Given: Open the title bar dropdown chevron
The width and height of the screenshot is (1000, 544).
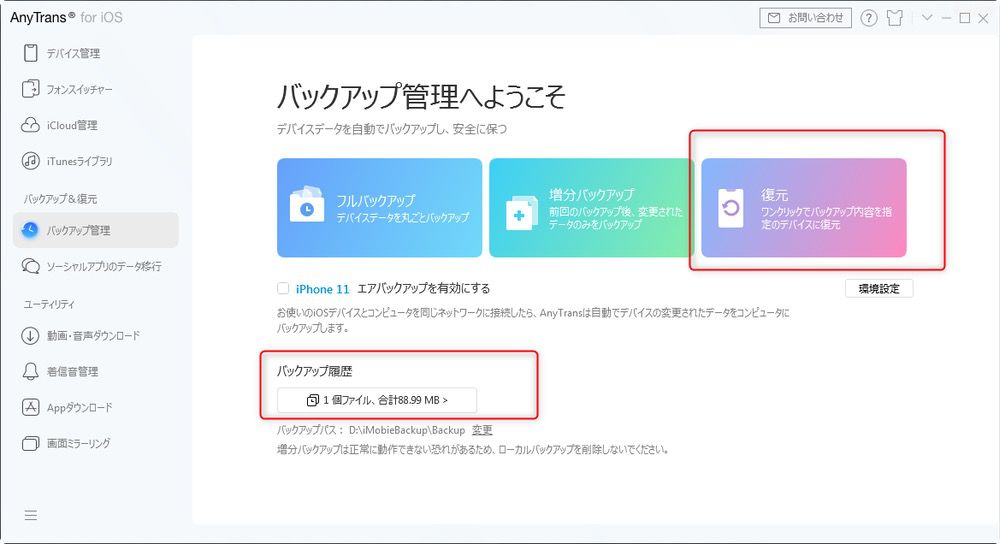Looking at the screenshot, I should pos(927,18).
